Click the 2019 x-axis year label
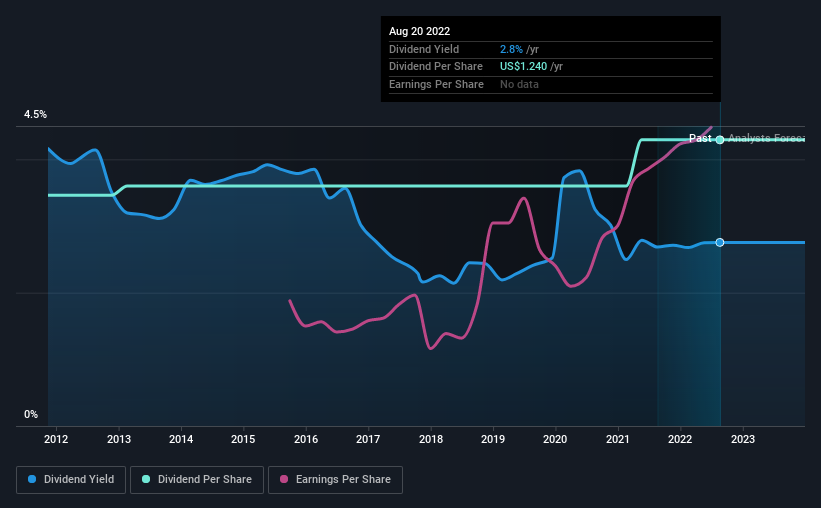 coord(493,439)
